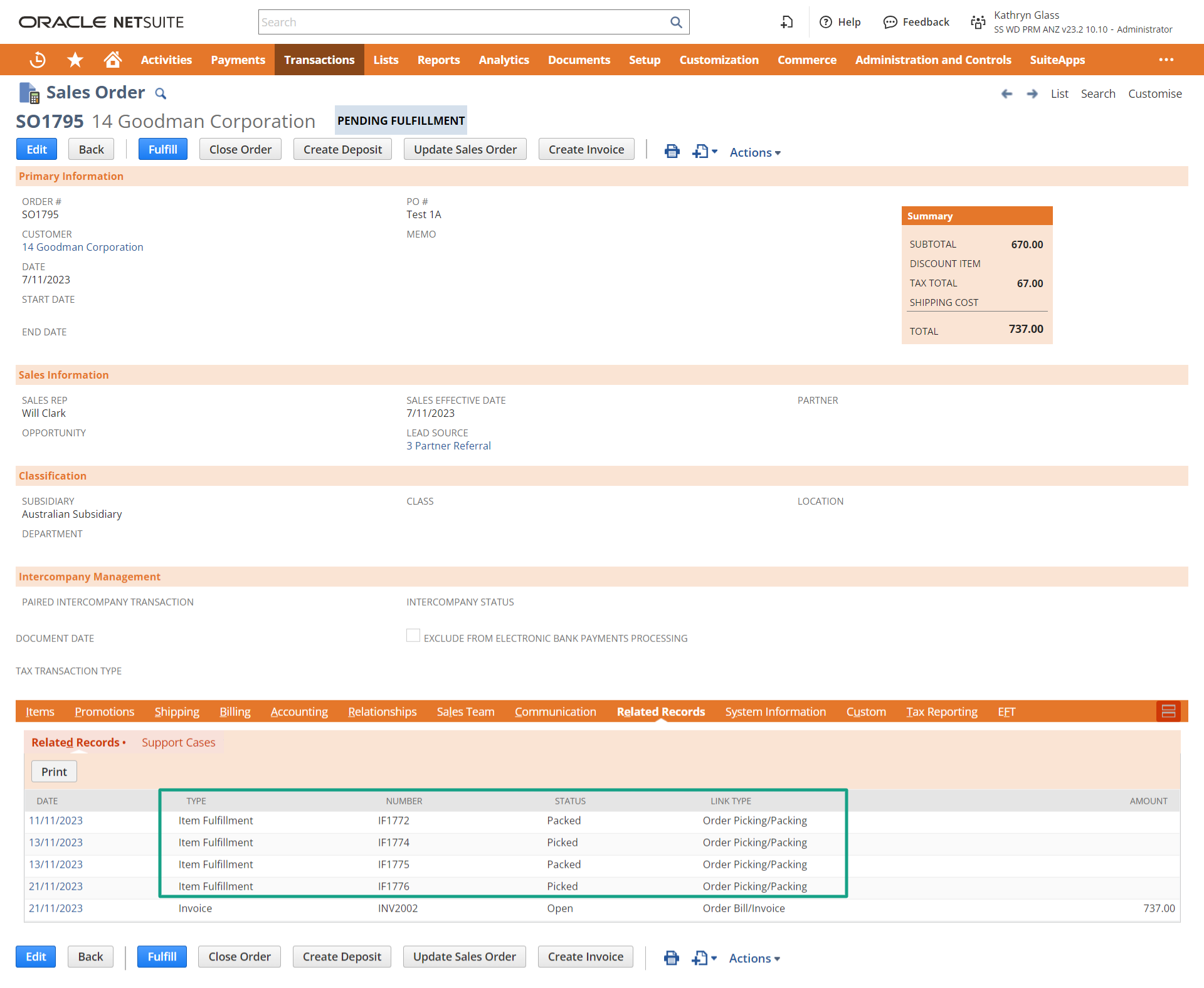The width and height of the screenshot is (1204, 988).
Task: Toggle the unrolled subtab view icon
Action: click(x=1168, y=712)
